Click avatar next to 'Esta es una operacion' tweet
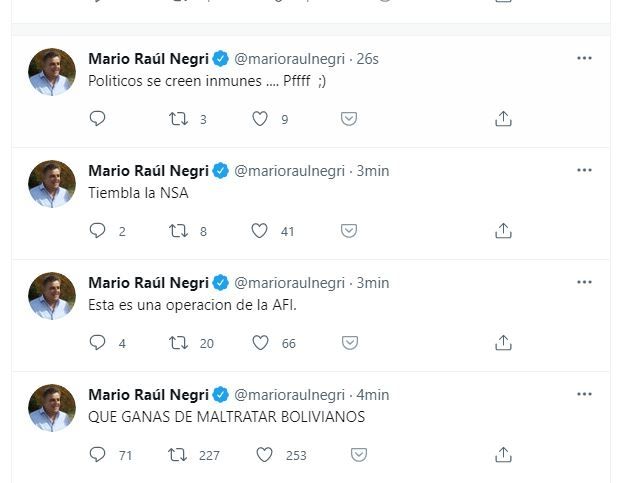 [52, 296]
